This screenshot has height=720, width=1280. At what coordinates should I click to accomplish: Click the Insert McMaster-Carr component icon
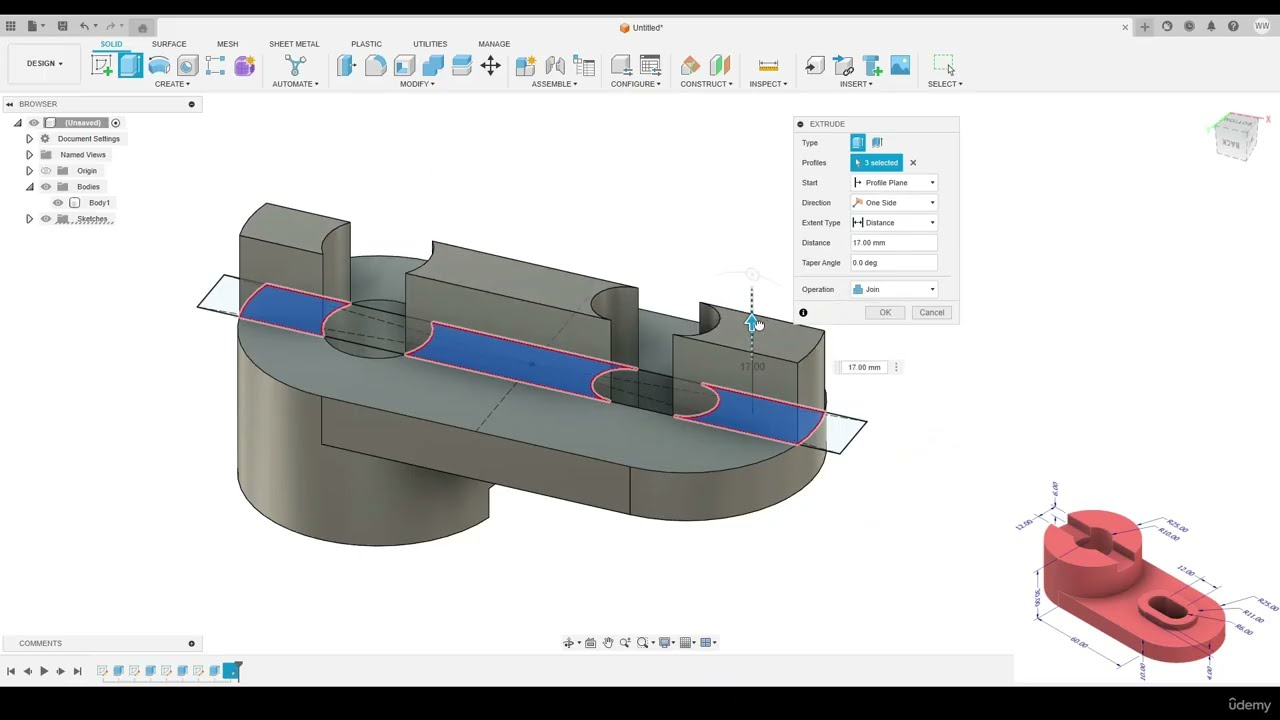[x=871, y=66]
